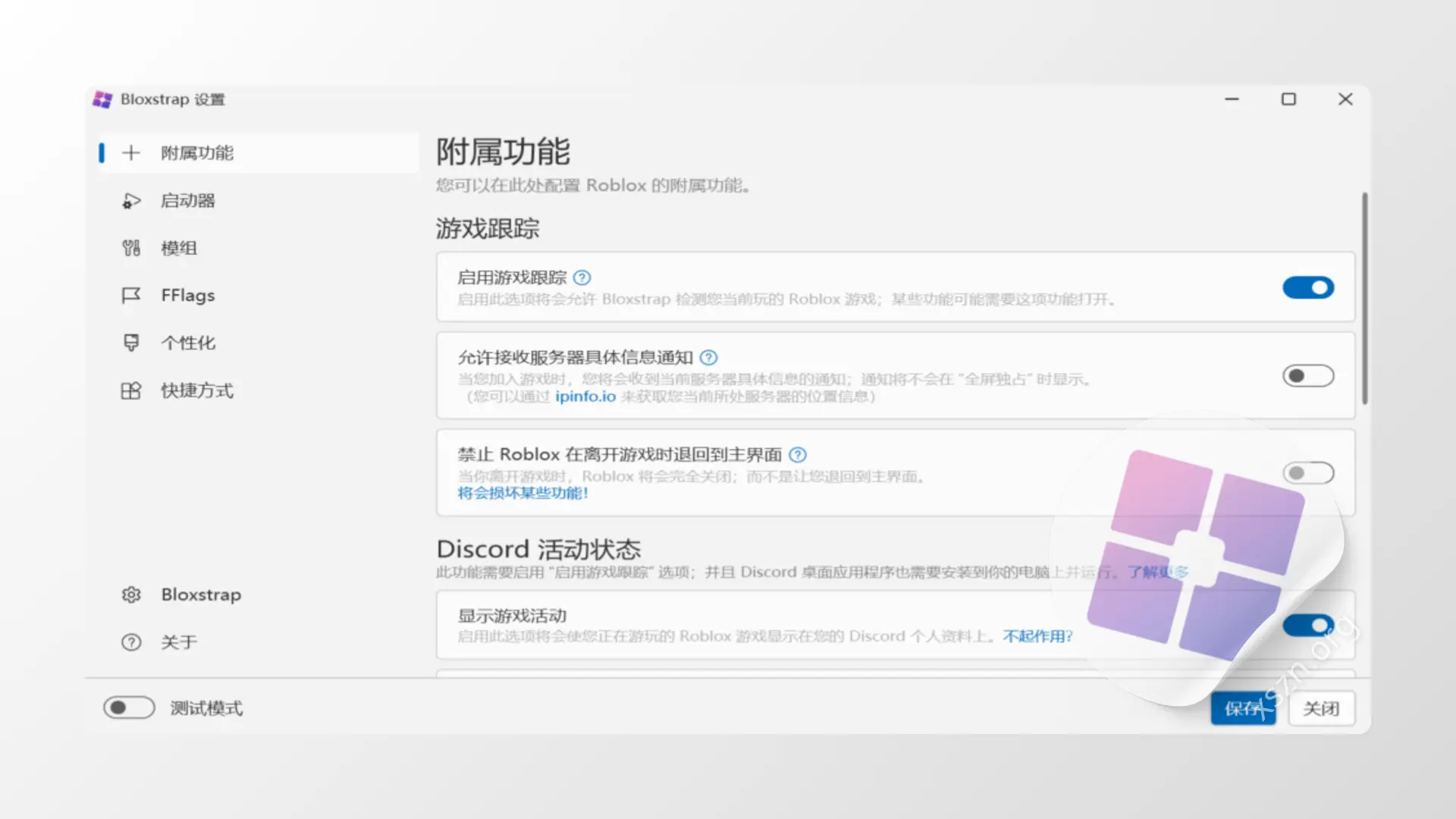The image size is (1456, 819).
Task: Open the Bloxstrap settings page
Action: (x=258, y=595)
